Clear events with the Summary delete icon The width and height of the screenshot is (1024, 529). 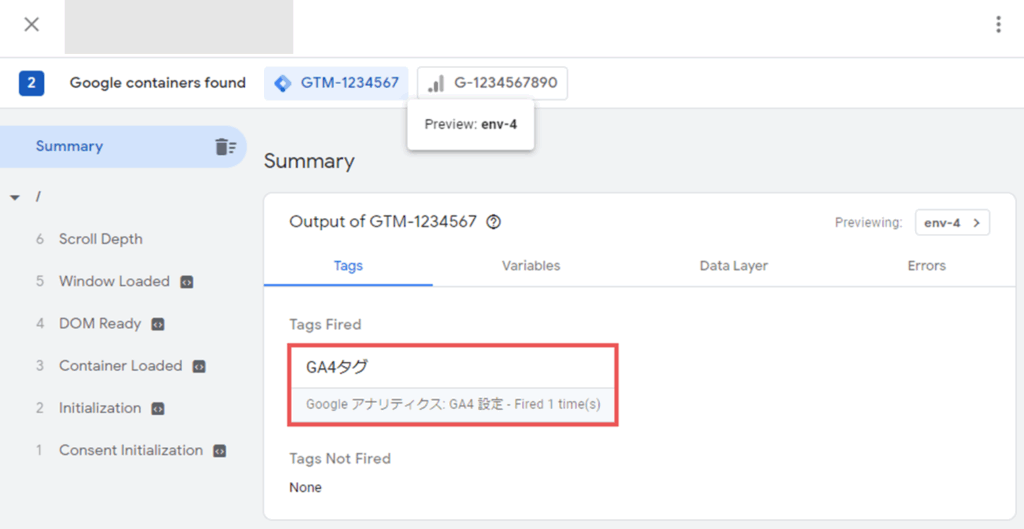226,147
